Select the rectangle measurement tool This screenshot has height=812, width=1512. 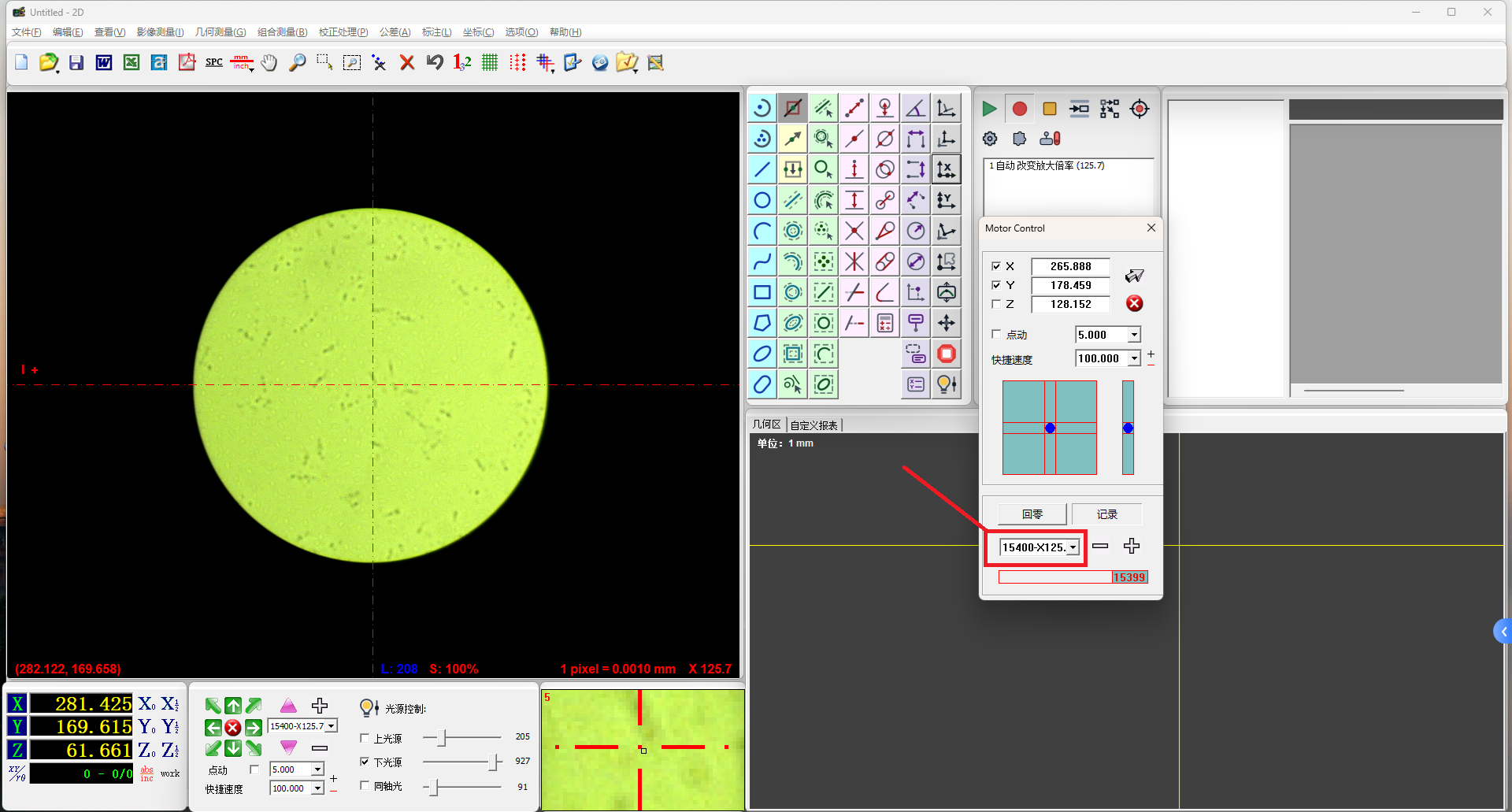click(x=762, y=292)
